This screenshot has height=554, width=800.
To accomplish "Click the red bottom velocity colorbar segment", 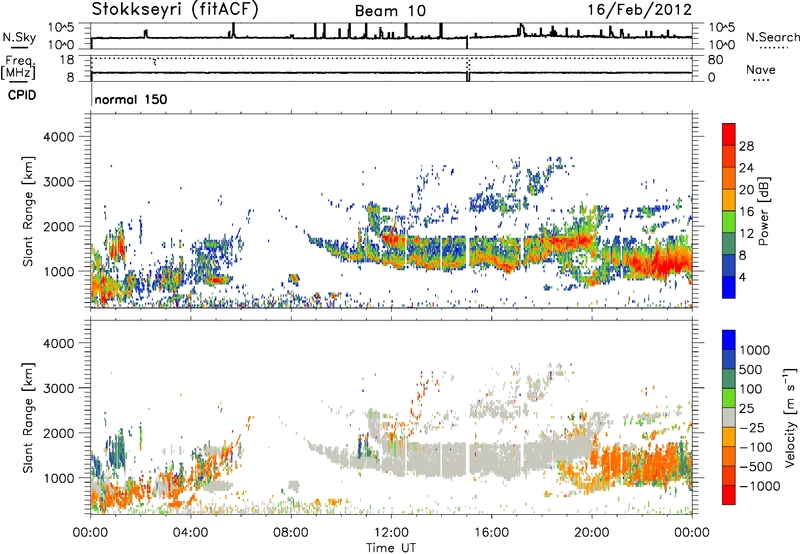I will [729, 495].
